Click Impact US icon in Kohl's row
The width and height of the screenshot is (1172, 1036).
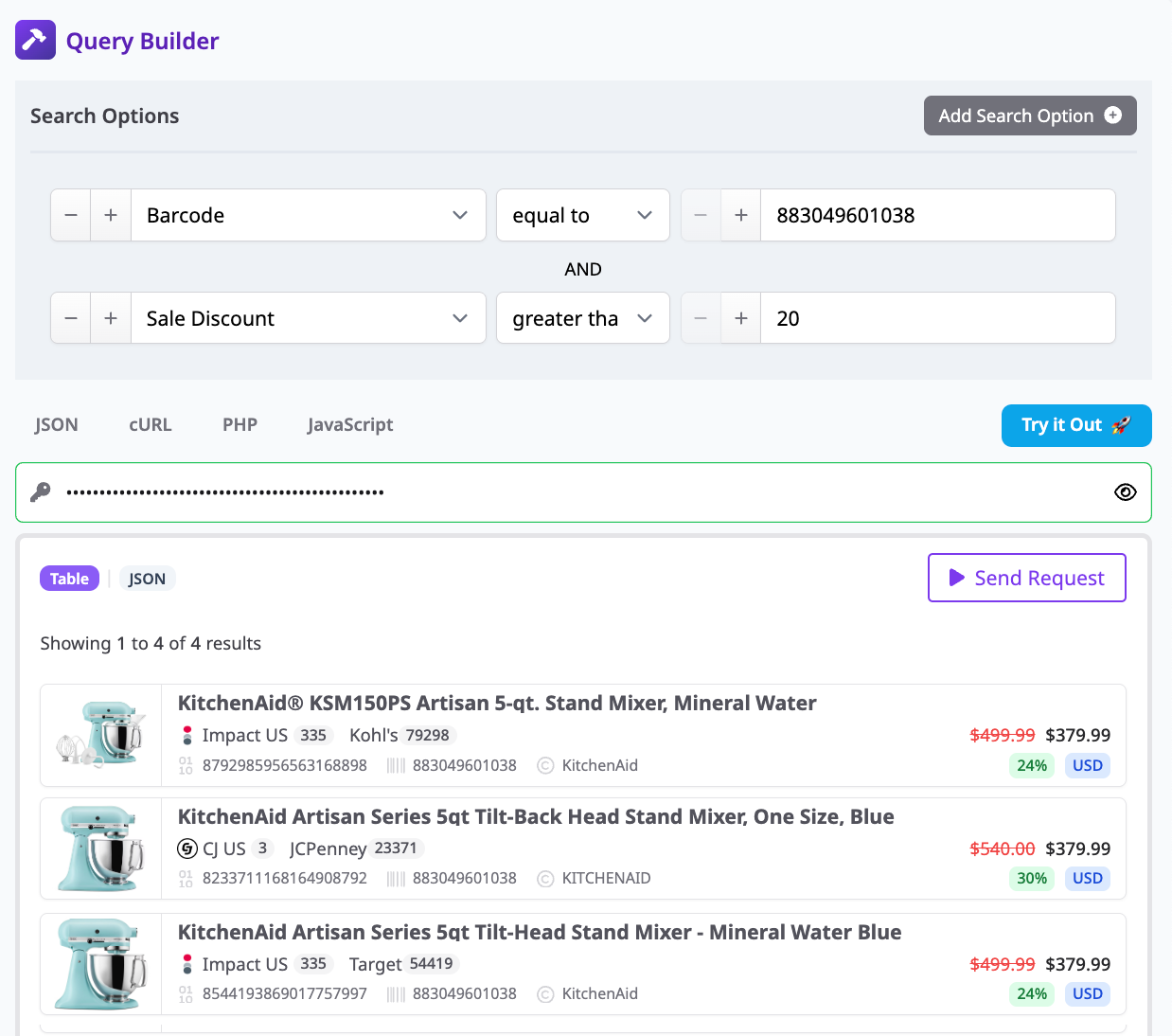(187, 735)
